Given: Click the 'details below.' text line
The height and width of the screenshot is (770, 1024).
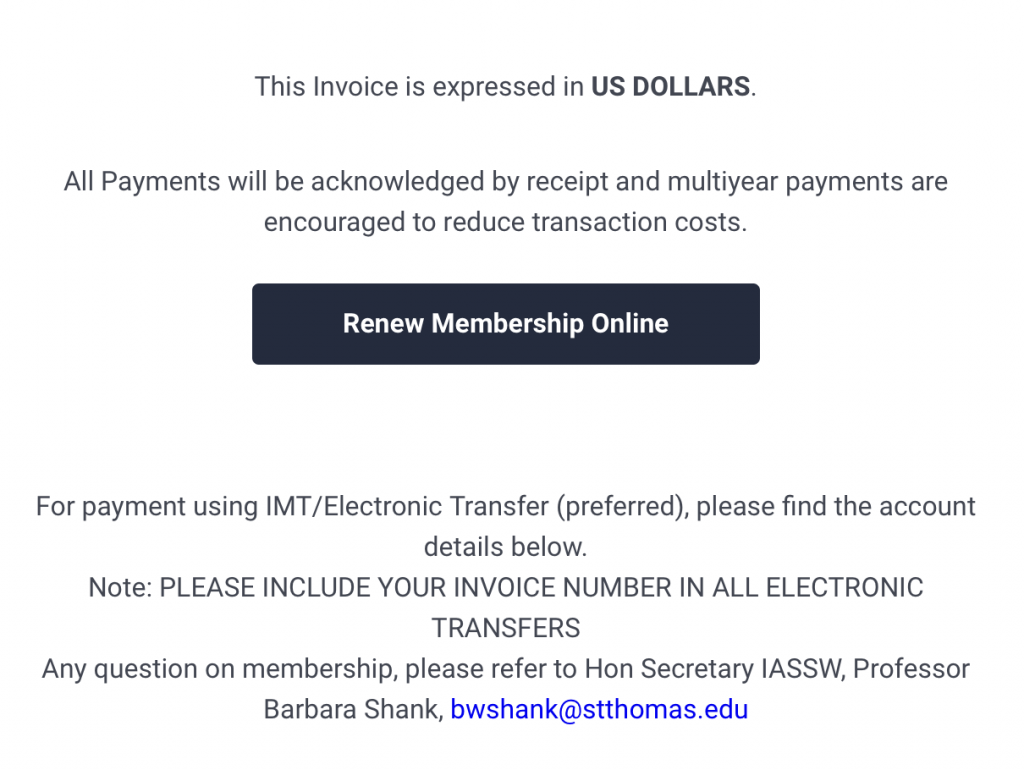Looking at the screenshot, I should 505,547.
